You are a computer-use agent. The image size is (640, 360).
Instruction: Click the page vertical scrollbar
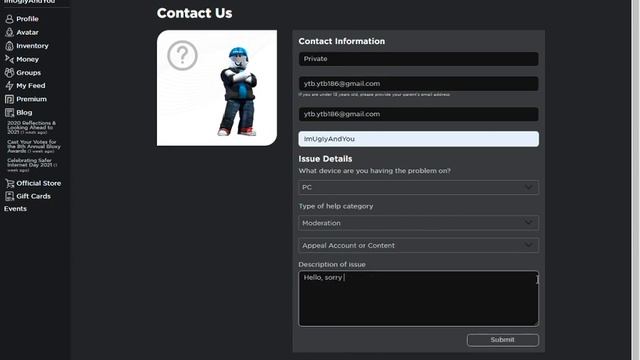coord(636,180)
